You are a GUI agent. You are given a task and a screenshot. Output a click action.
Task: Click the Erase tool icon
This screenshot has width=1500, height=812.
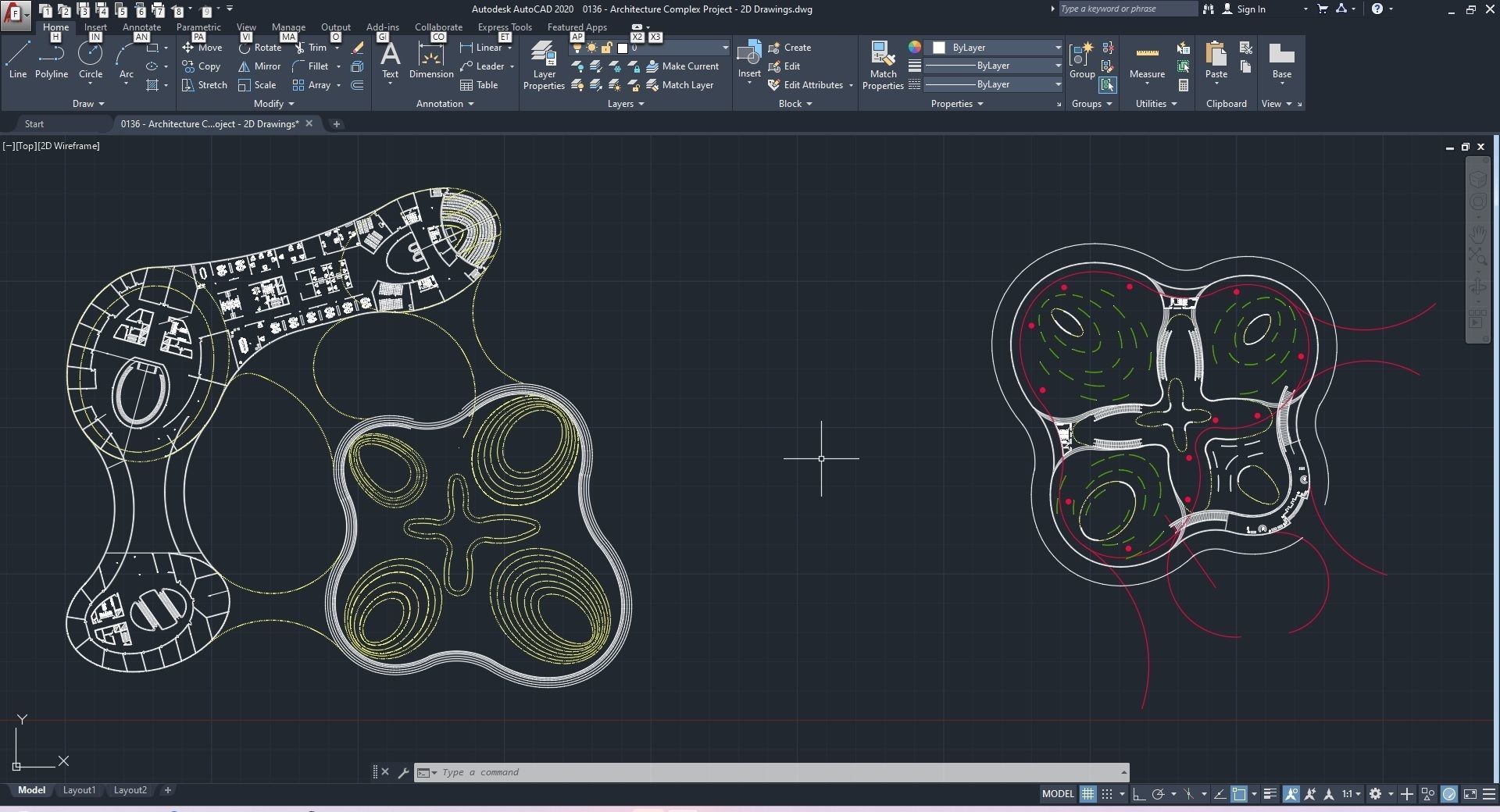(358, 48)
